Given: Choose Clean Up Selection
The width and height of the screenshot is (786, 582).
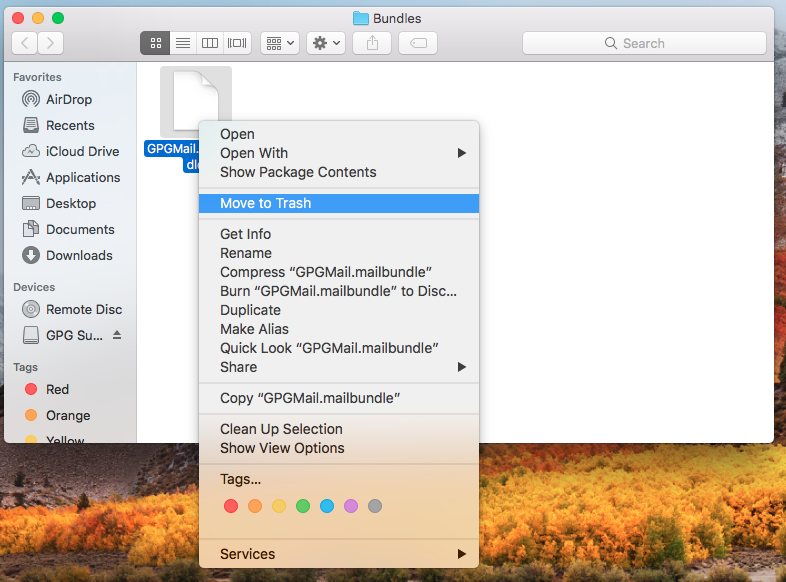Looking at the screenshot, I should (x=339, y=429).
